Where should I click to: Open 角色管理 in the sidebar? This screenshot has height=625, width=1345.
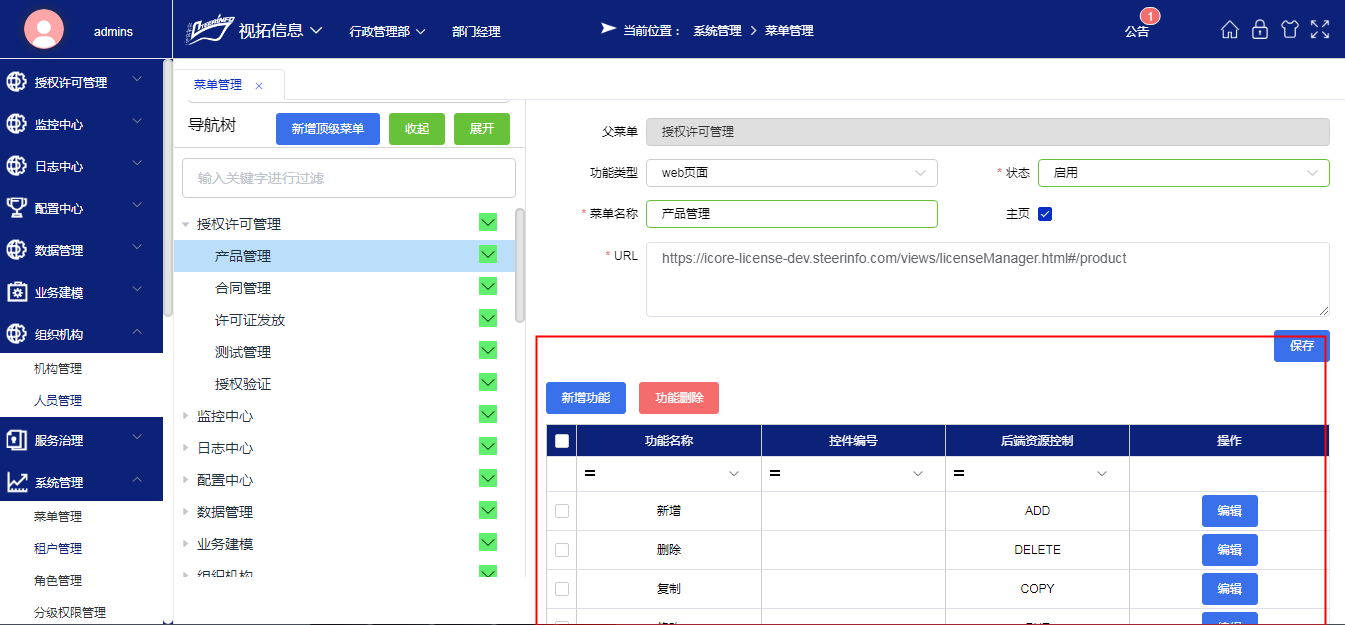(58, 581)
